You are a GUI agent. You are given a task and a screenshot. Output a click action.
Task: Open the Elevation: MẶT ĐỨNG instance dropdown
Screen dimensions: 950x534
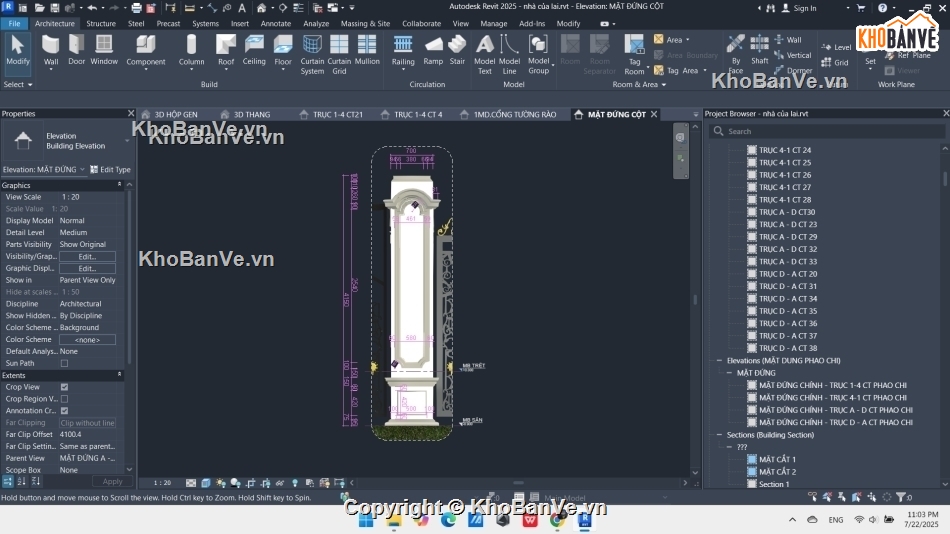[82, 170]
